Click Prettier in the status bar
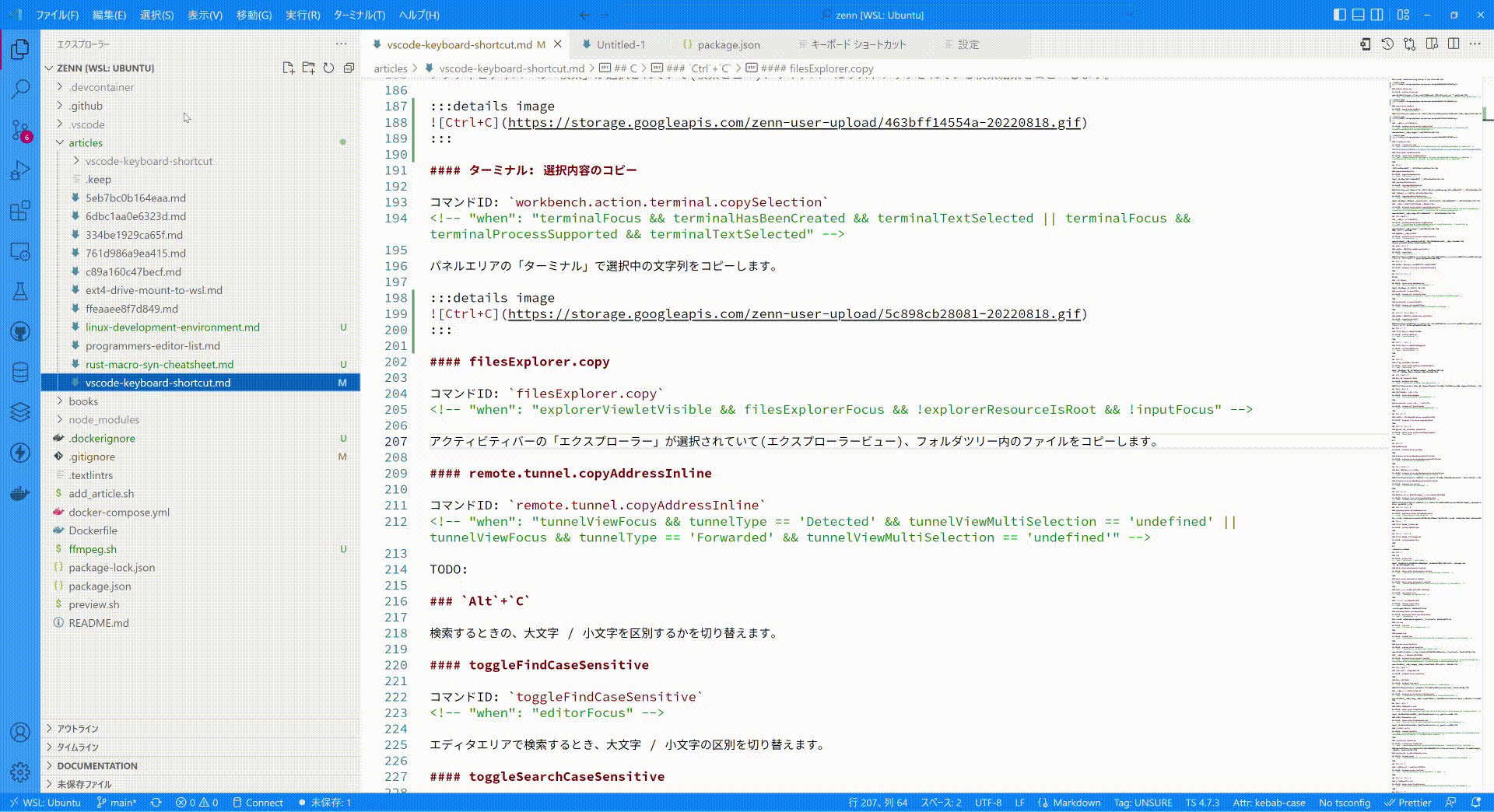This screenshot has height=812, width=1494. [x=1408, y=803]
